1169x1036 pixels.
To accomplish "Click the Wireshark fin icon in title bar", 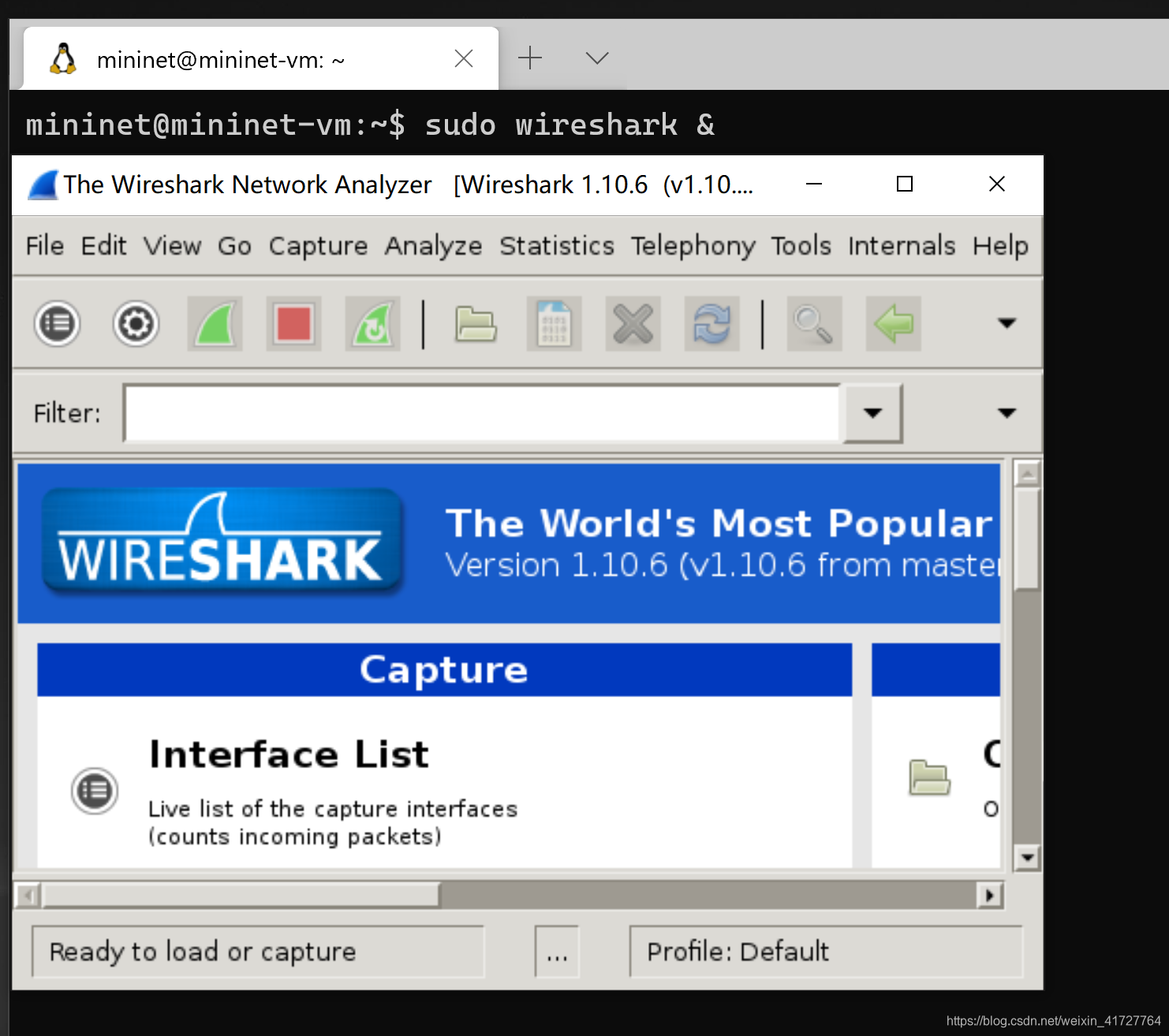I will point(43,184).
